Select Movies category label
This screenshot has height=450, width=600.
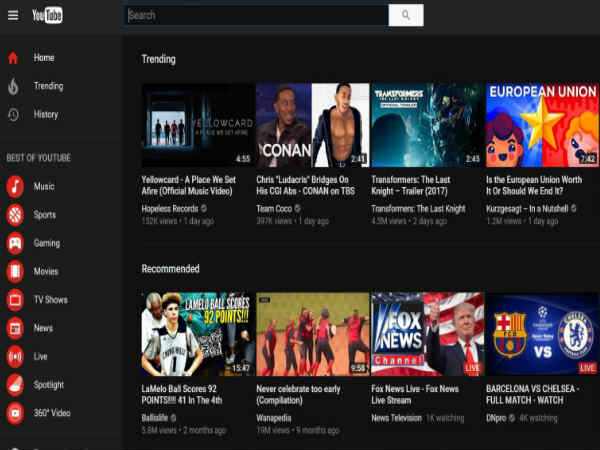(x=46, y=271)
